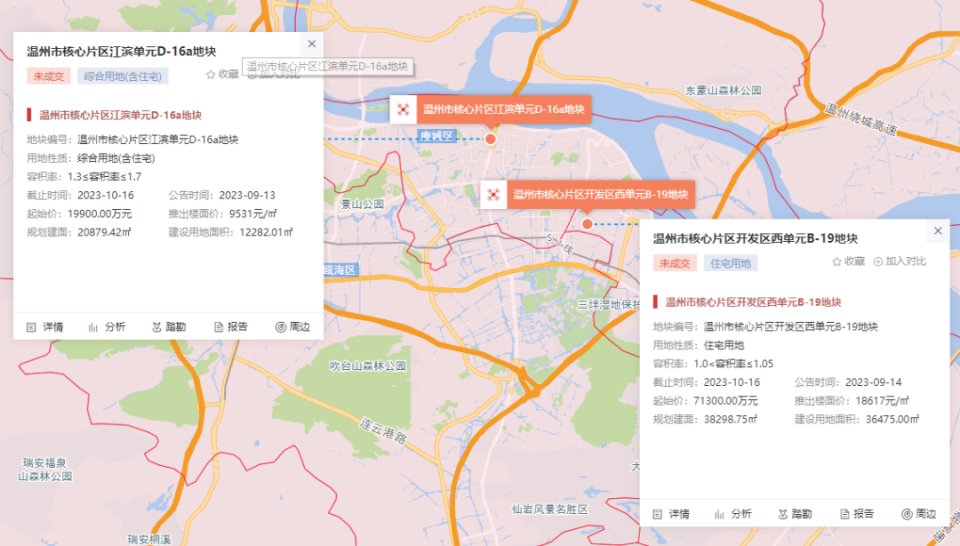This screenshot has width=960, height=546.
Task: Click the 鹿城区 district label on map
Action: (437, 136)
